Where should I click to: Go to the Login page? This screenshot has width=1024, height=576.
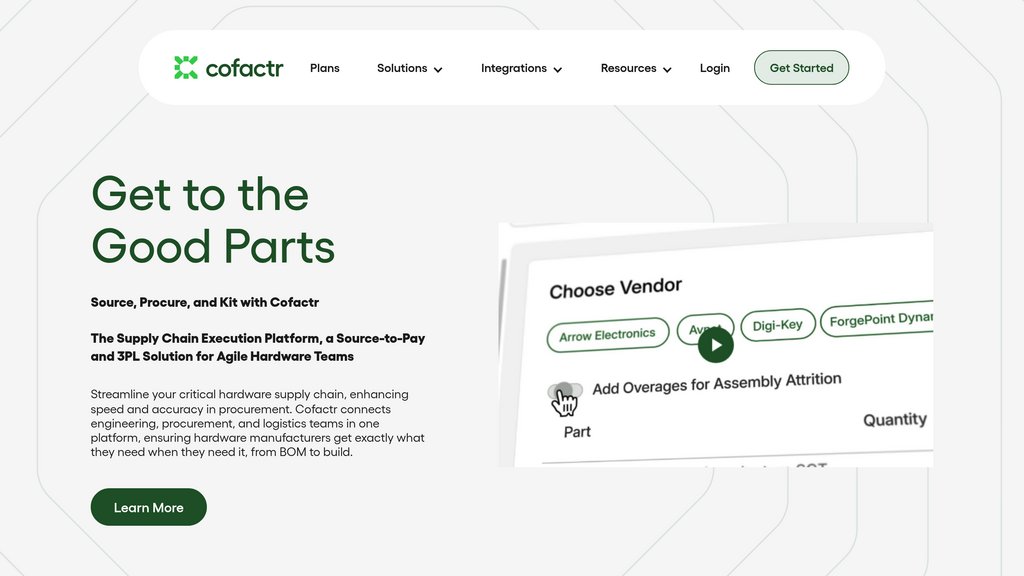714,68
